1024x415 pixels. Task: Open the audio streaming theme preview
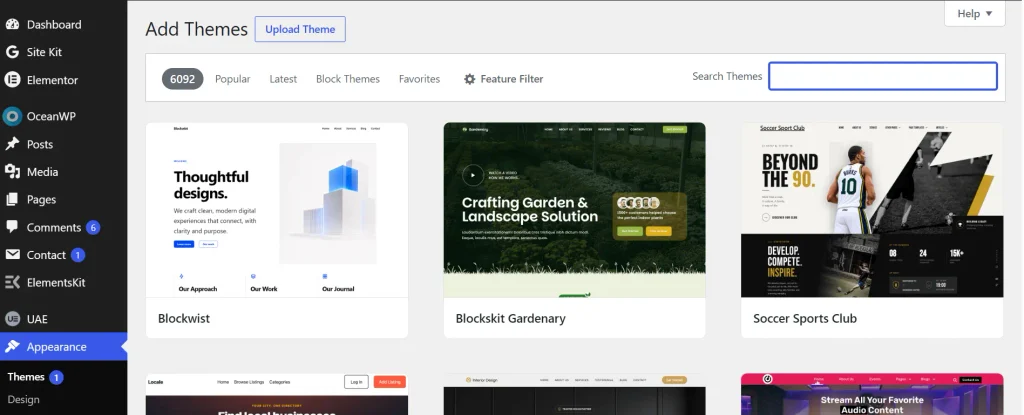tap(872, 394)
